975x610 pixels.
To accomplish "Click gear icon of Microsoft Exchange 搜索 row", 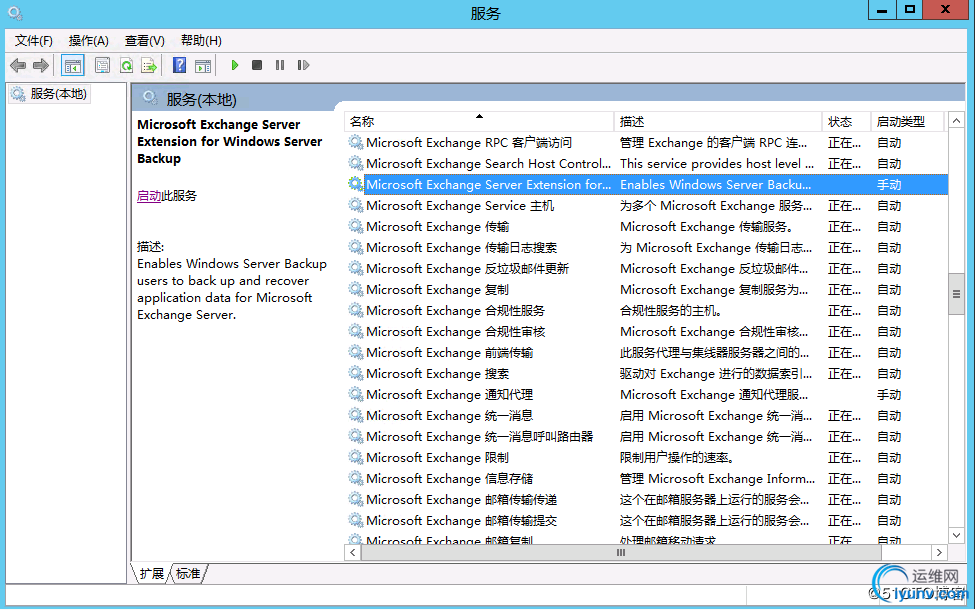I will pyautogui.click(x=356, y=373).
